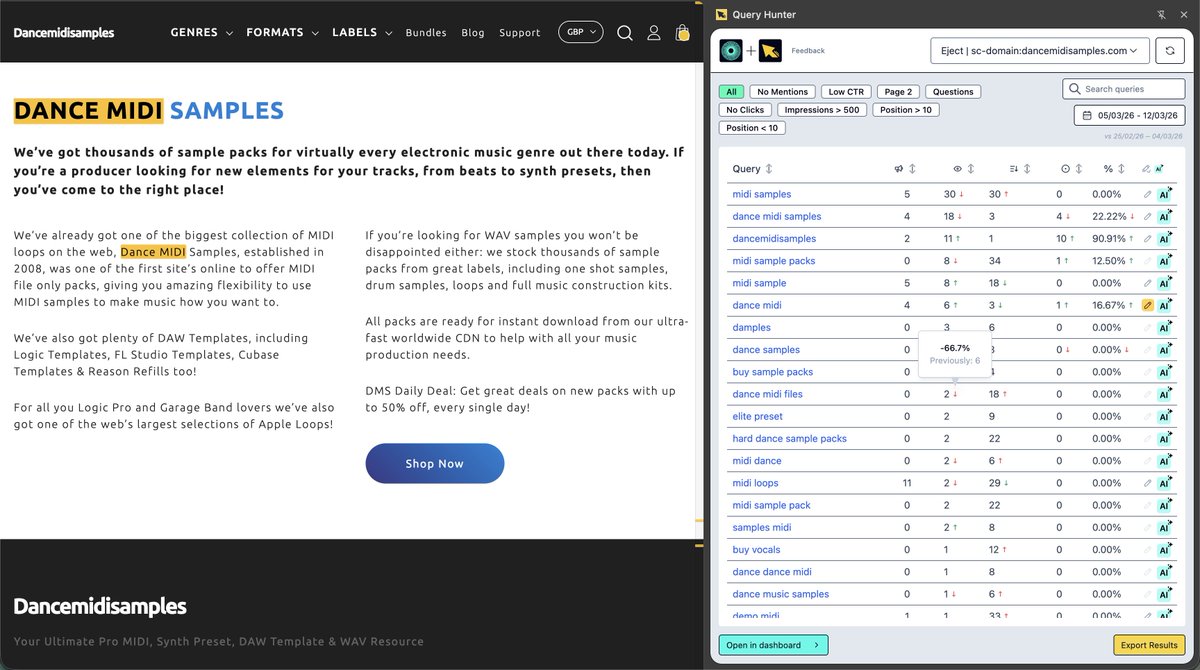This screenshot has width=1200, height=670.
Task: Open the shopping bag cart icon
Action: 682,33
